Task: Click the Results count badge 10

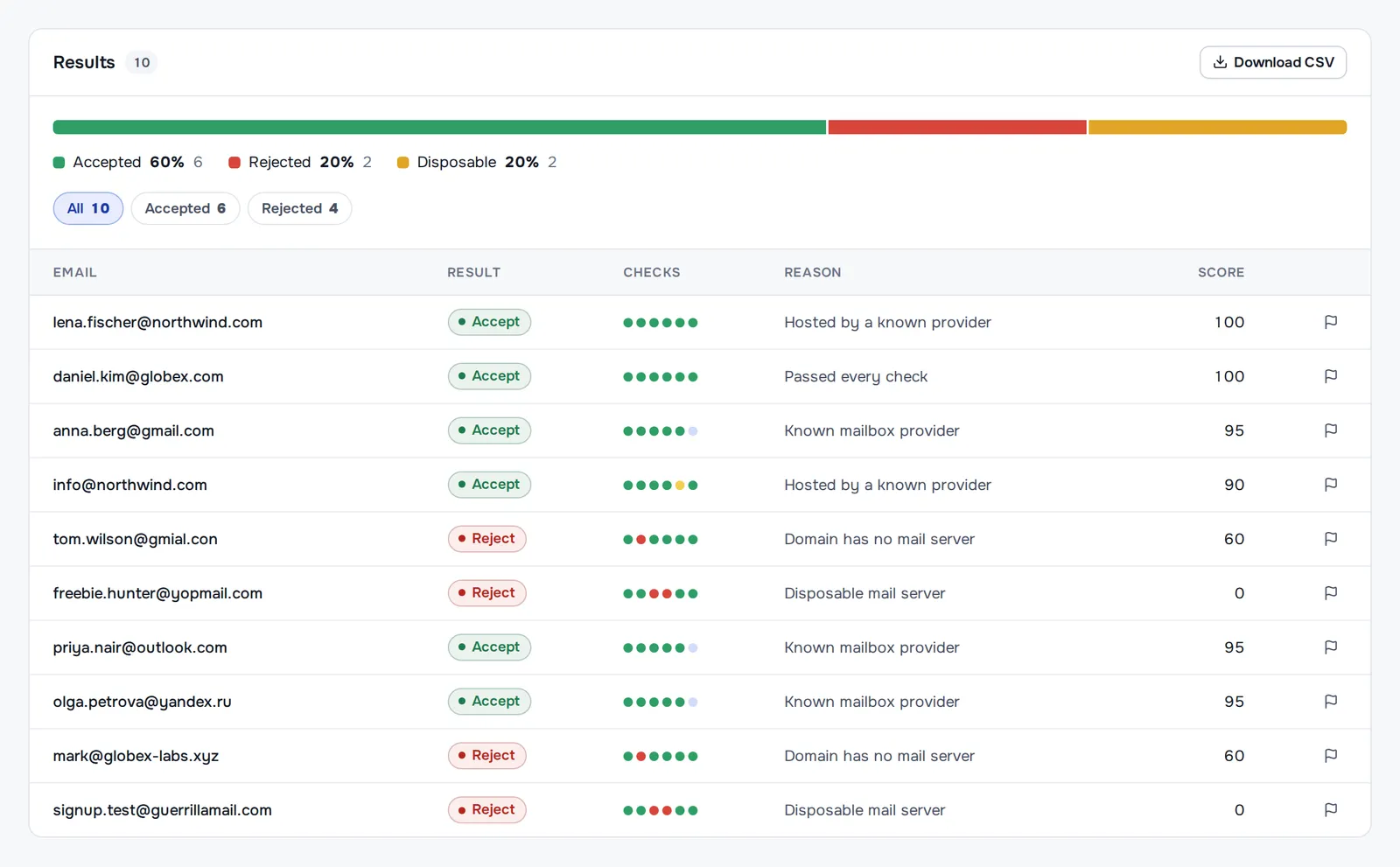Action: [x=142, y=62]
